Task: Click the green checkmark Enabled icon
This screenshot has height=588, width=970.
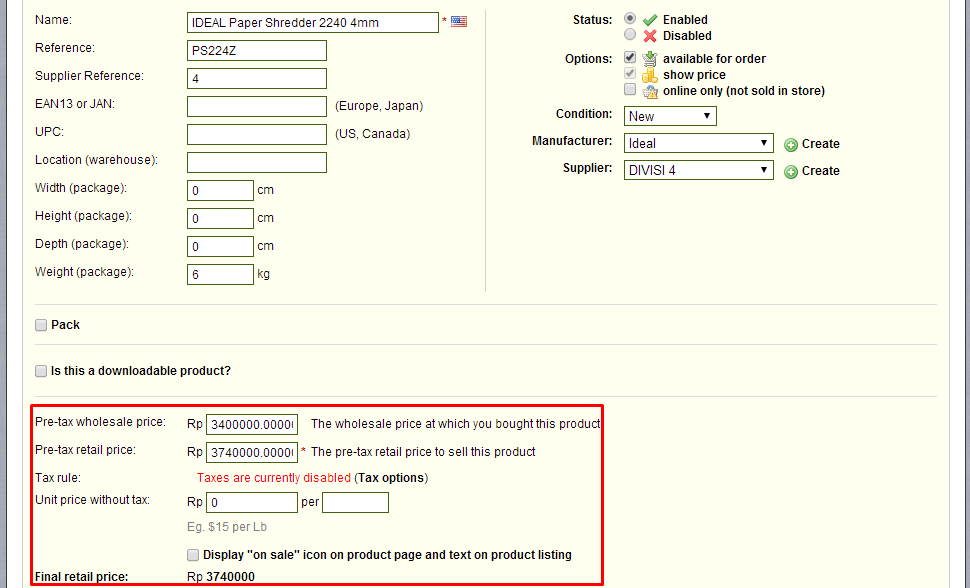Action: 650,20
